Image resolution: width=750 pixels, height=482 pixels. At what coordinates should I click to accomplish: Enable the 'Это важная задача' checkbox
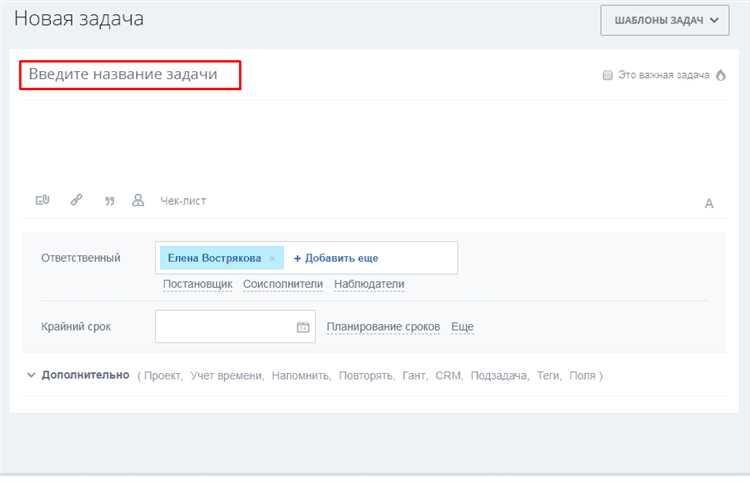607,75
